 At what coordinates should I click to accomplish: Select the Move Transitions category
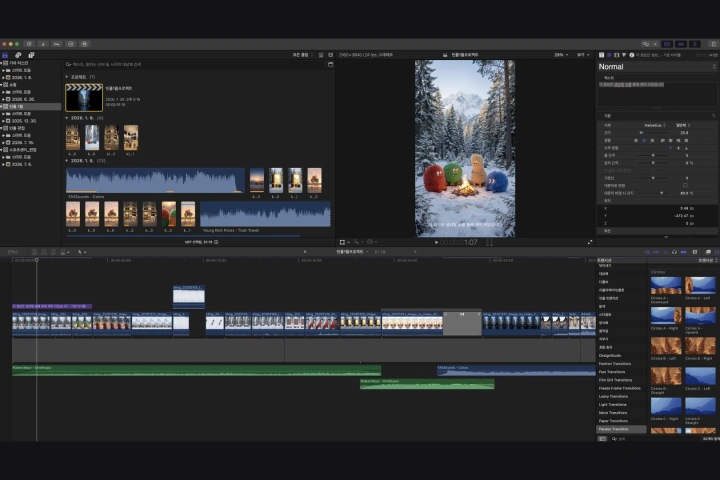click(613, 413)
